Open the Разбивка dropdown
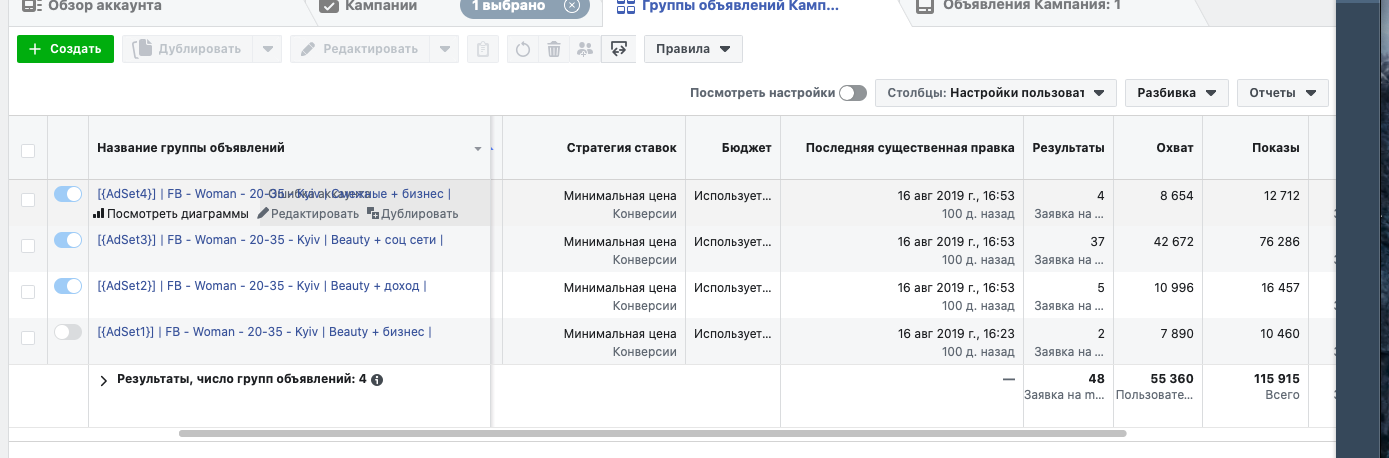This screenshot has width=1389, height=458. click(1177, 93)
